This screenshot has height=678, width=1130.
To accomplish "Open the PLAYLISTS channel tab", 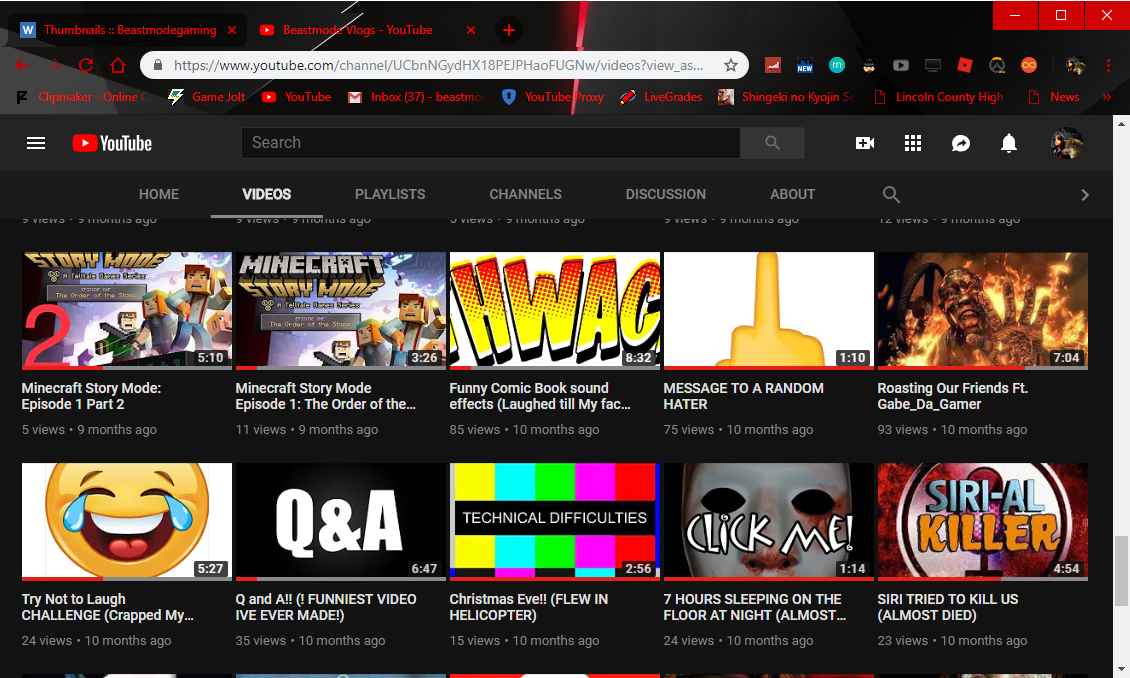I will (390, 195).
